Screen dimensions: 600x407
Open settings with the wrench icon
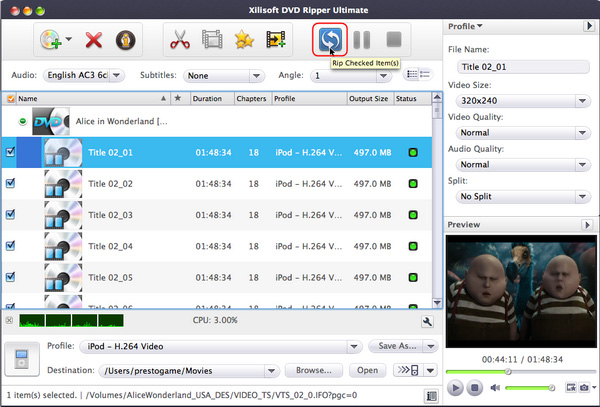(427, 322)
